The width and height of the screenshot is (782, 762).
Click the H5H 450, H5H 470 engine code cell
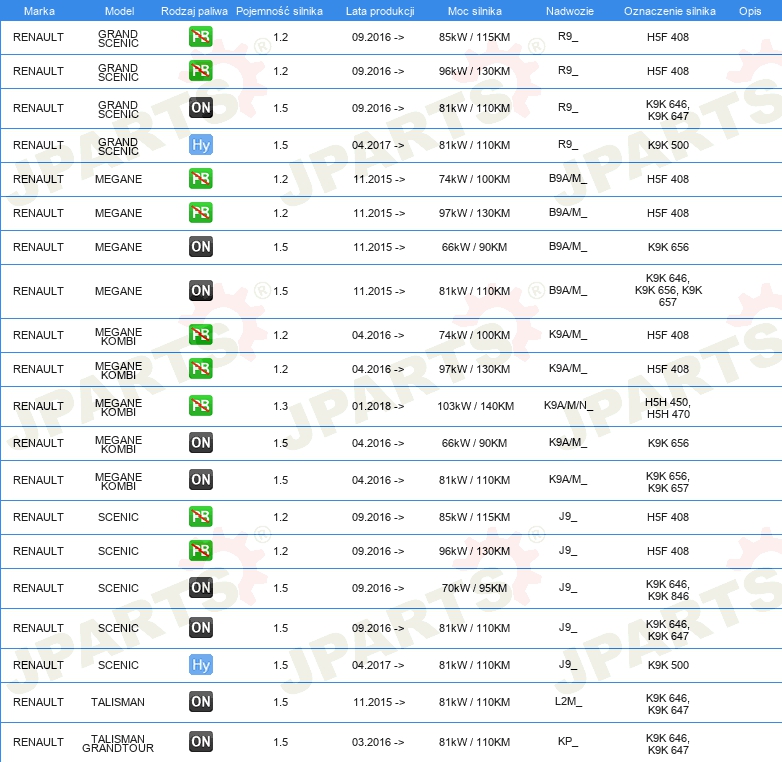click(x=668, y=408)
